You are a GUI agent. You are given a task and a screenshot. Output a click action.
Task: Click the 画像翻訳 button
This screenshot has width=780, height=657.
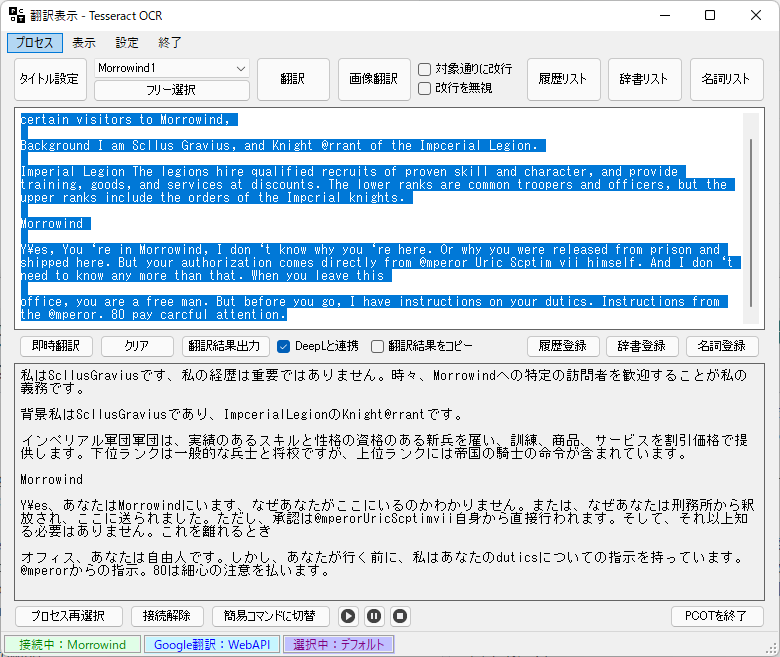(374, 79)
